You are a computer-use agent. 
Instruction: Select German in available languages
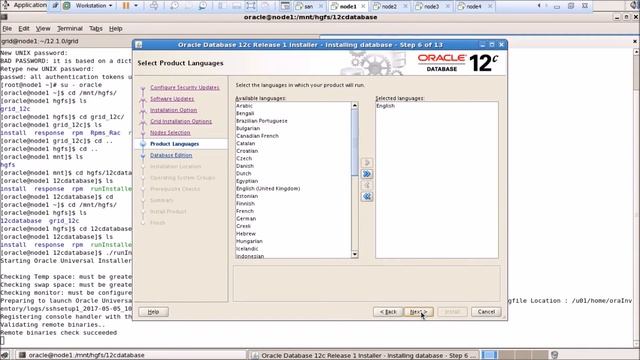(293, 218)
